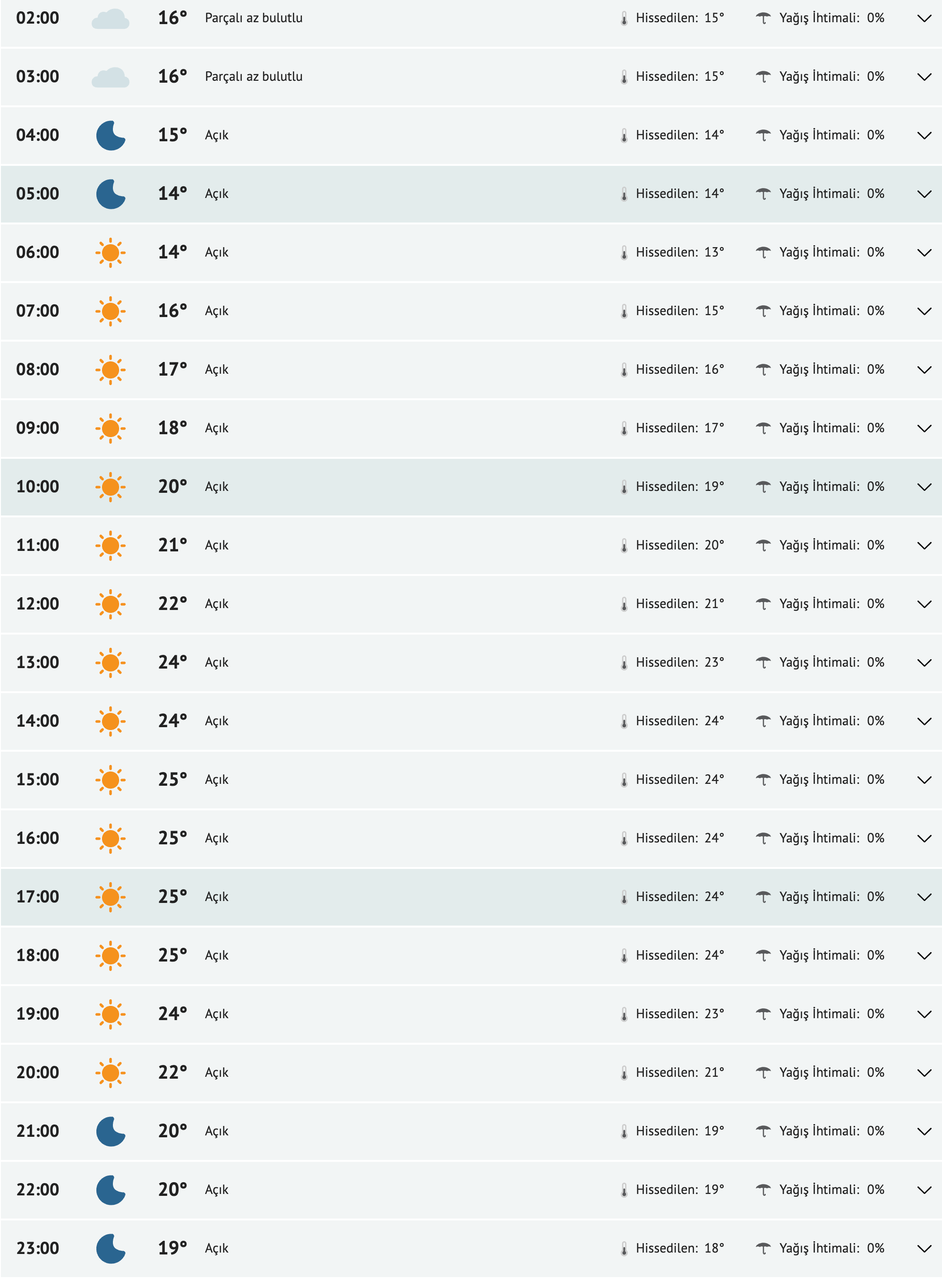Expand the 05:00 hourly details chevron

tap(924, 194)
